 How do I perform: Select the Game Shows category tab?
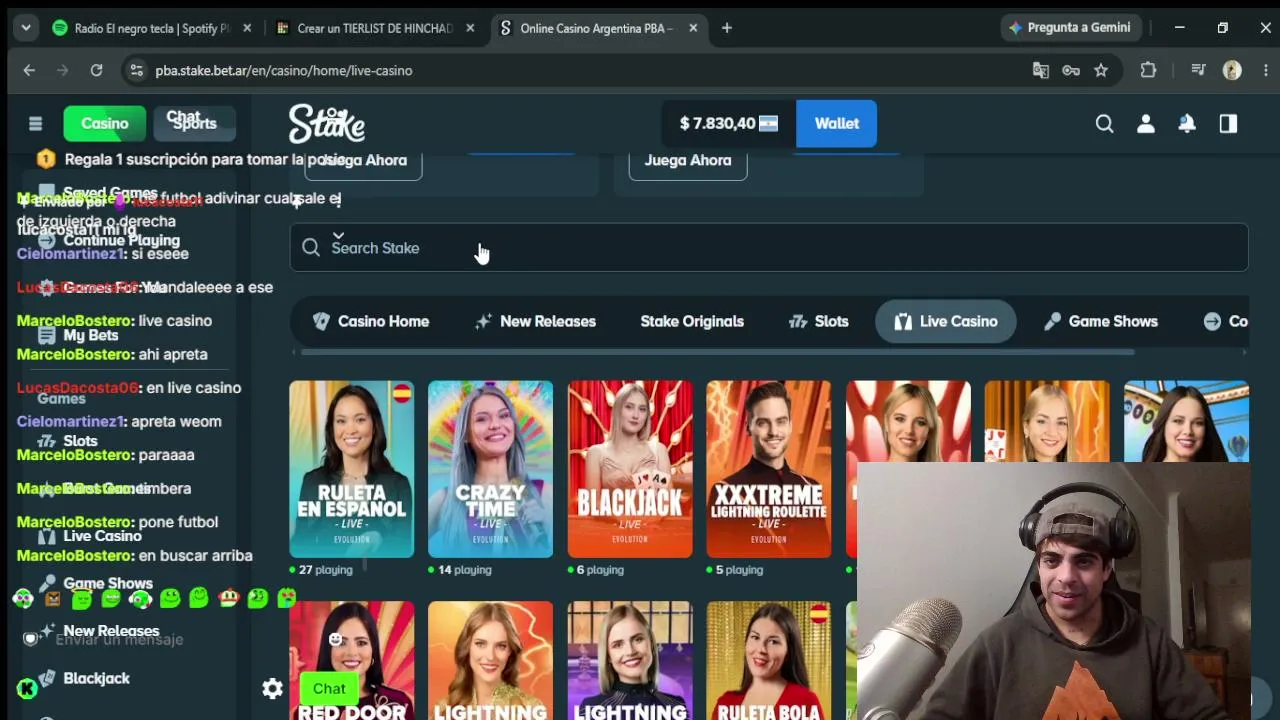pos(1100,321)
